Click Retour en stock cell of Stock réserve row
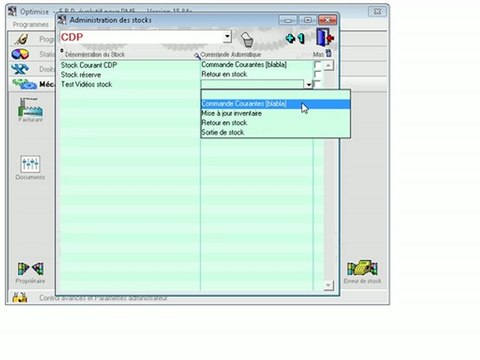Viewport: 480px width, 360px height. click(x=224, y=74)
